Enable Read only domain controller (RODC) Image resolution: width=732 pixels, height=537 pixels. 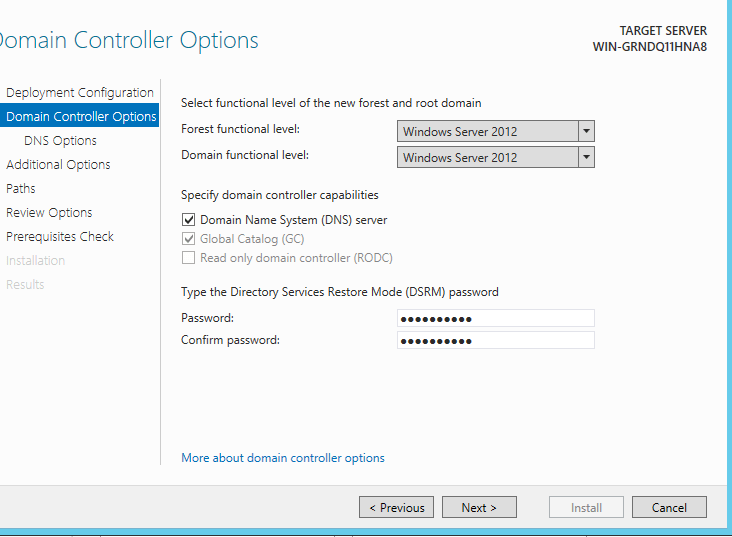pos(188,258)
